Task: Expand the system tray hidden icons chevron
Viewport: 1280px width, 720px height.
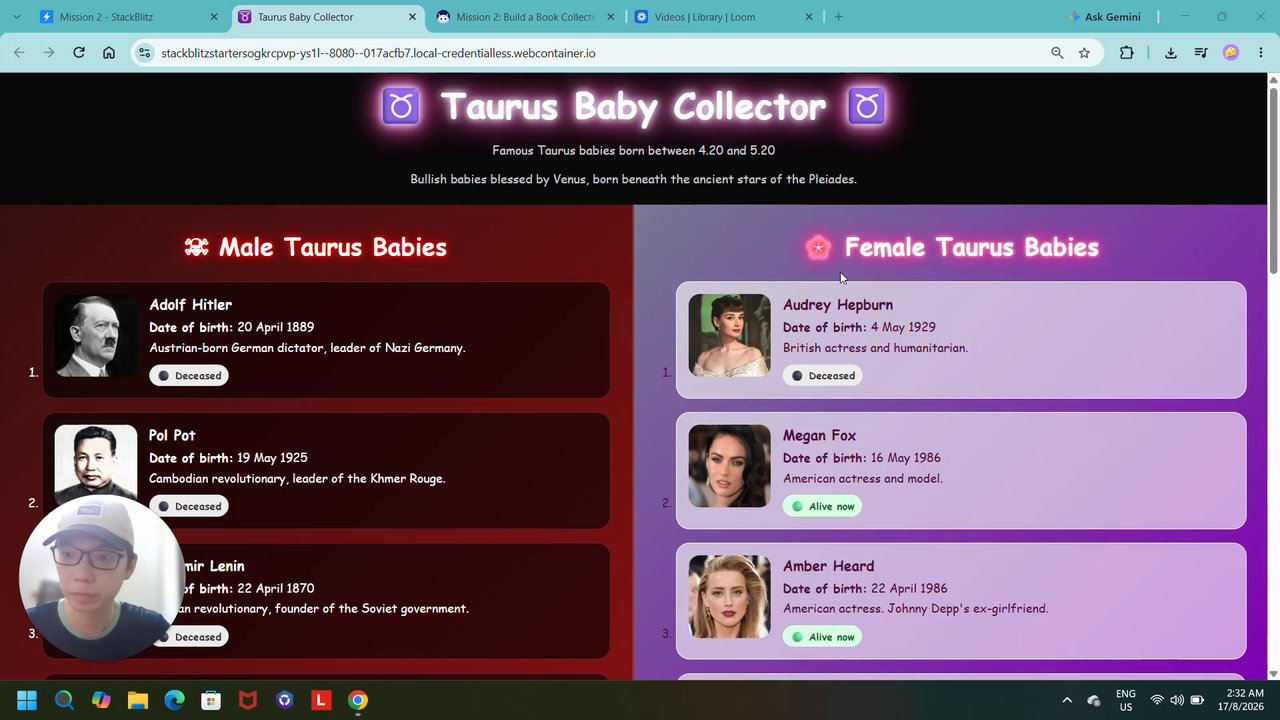Action: pos(1067,700)
